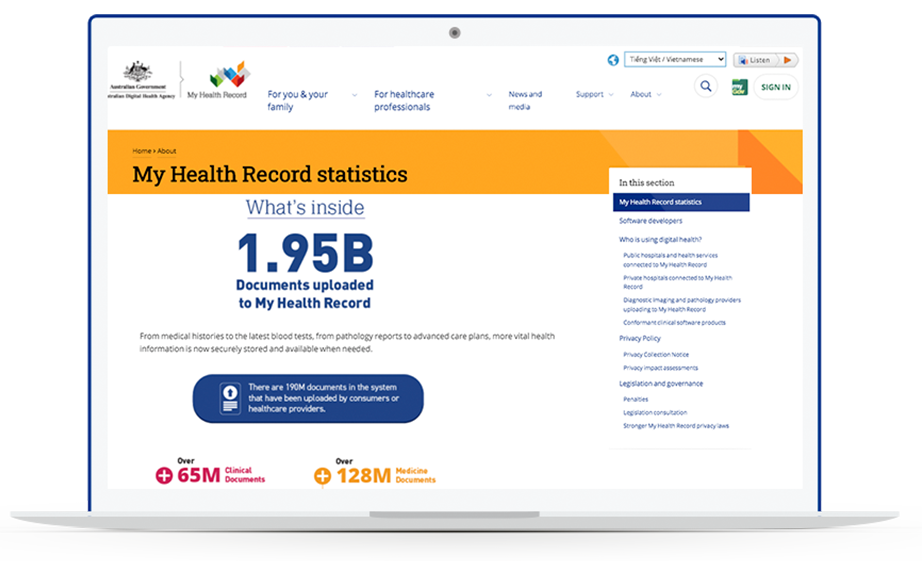
Task: Open the Support menu item
Action: (589, 94)
